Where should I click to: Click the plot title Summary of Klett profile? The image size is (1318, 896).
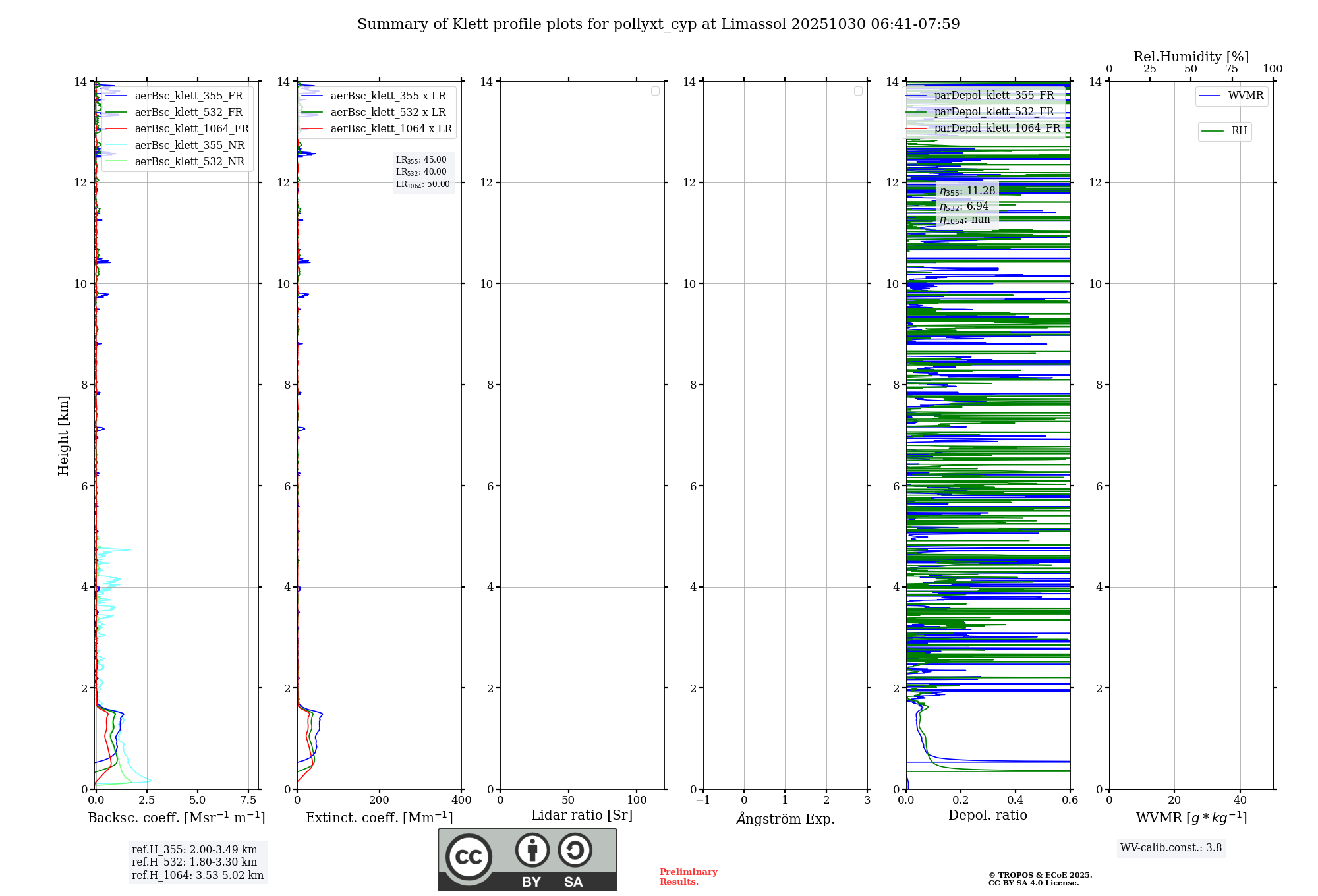[658, 24]
